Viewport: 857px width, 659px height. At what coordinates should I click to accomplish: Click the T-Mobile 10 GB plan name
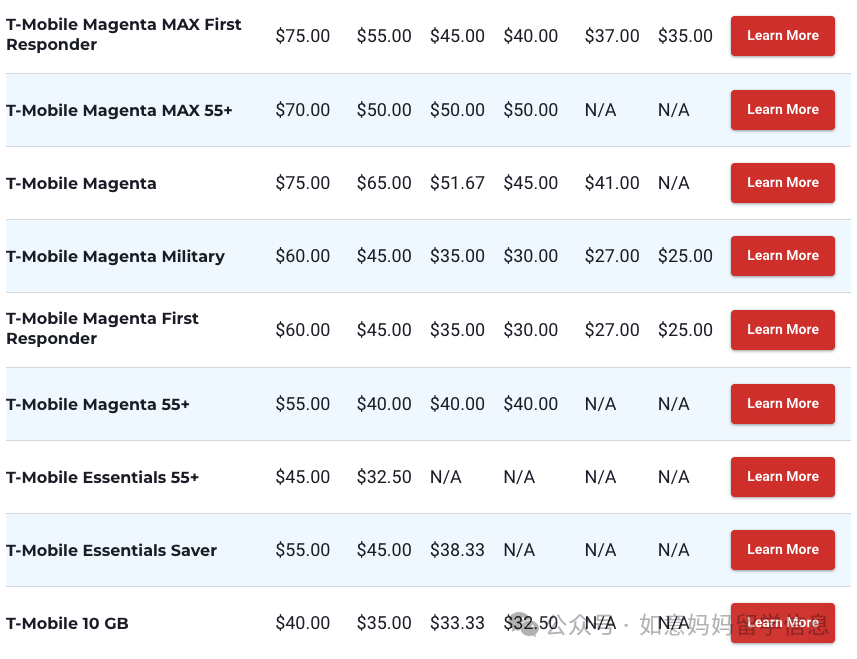pyautogui.click(x=67, y=623)
